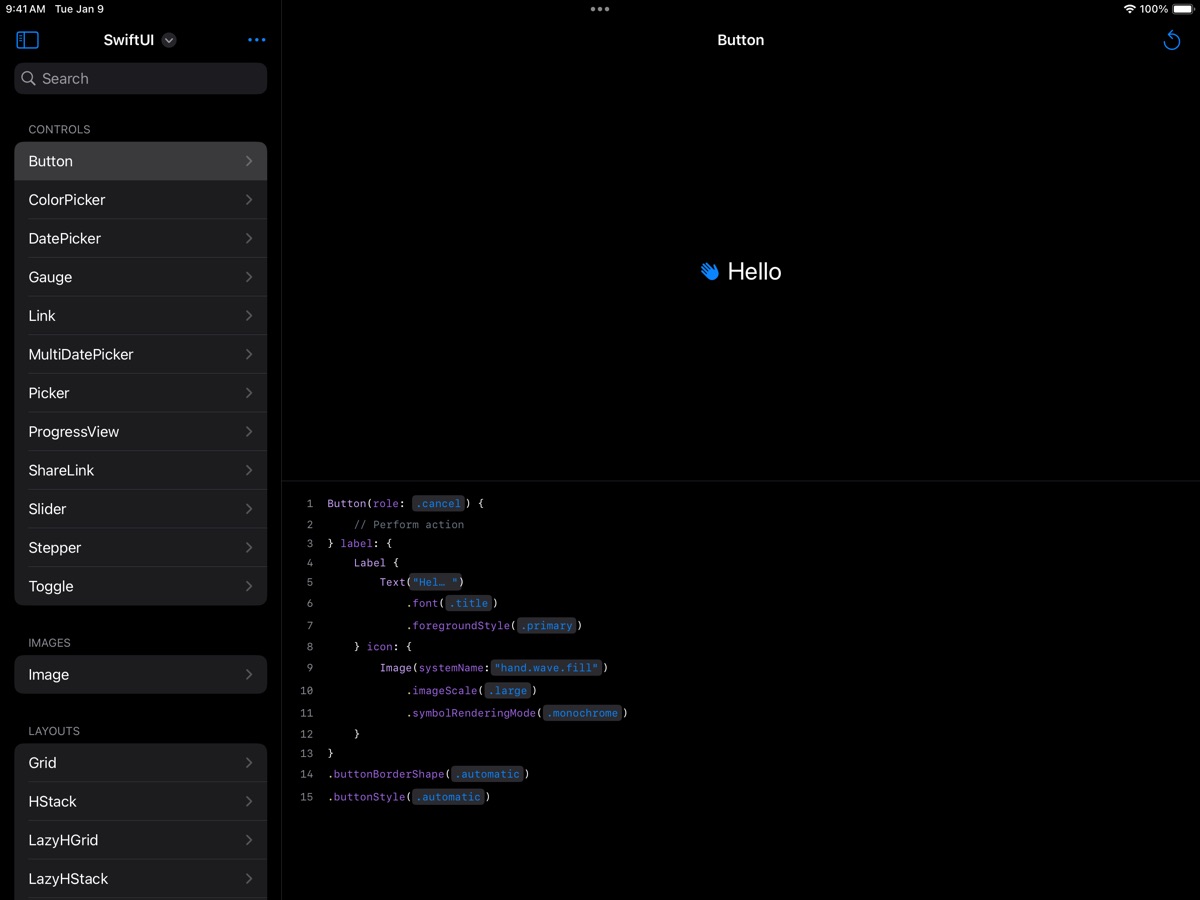
Task: Click into the Search field
Action: point(141,79)
